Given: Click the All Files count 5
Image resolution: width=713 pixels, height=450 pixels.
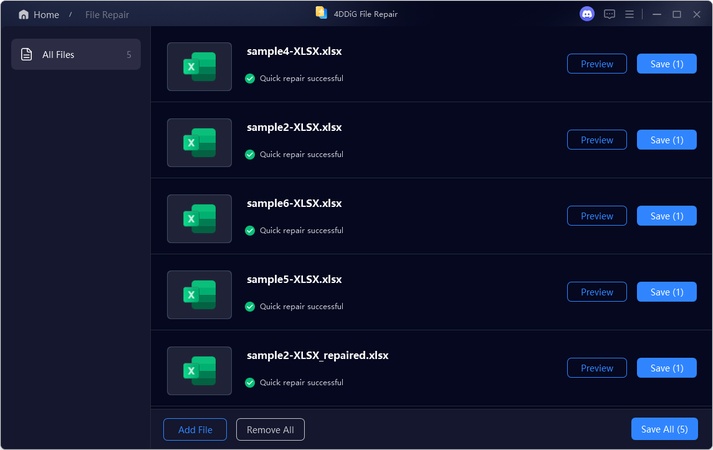Looking at the screenshot, I should click(x=129, y=55).
